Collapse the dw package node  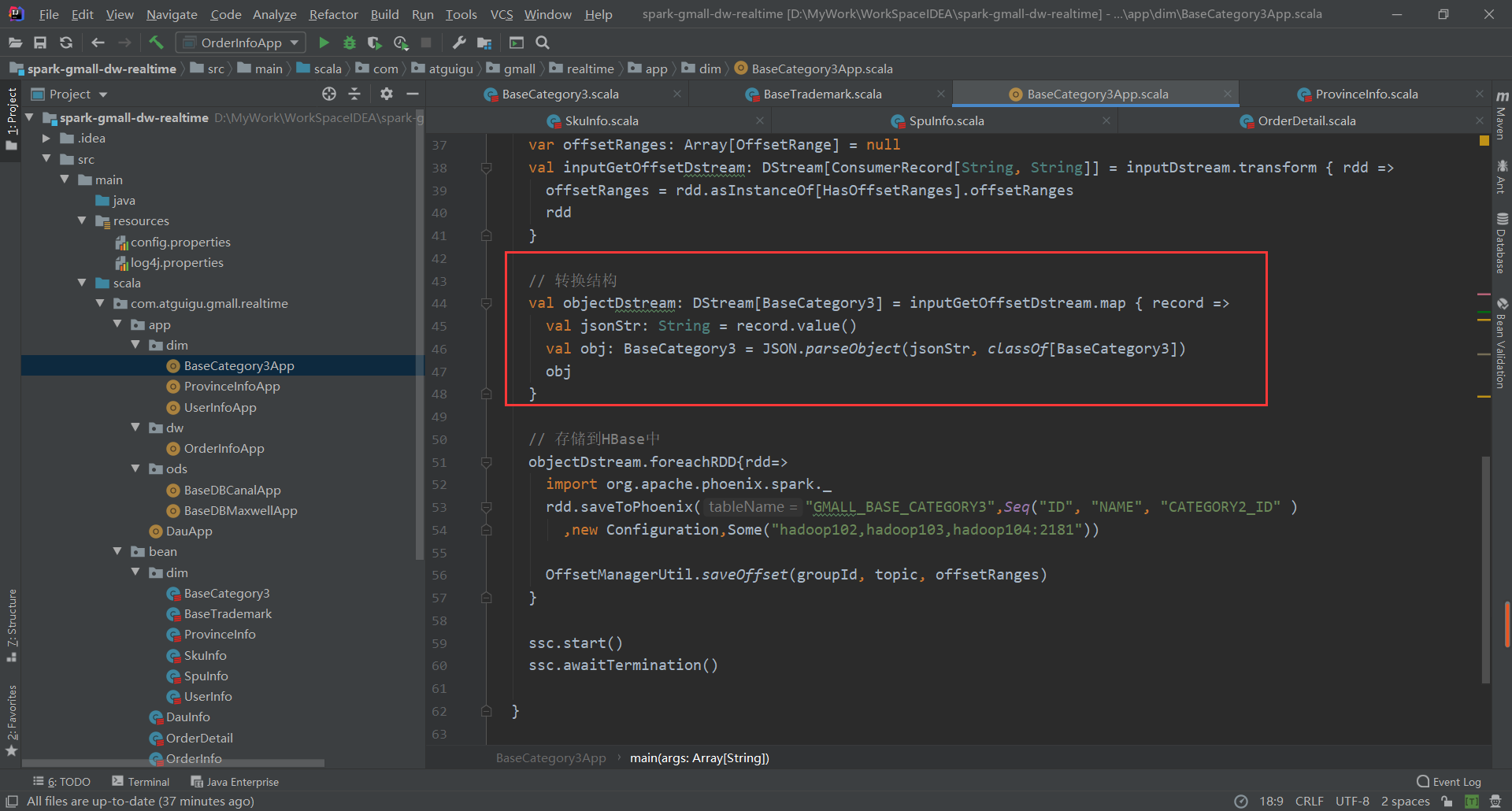tap(135, 428)
